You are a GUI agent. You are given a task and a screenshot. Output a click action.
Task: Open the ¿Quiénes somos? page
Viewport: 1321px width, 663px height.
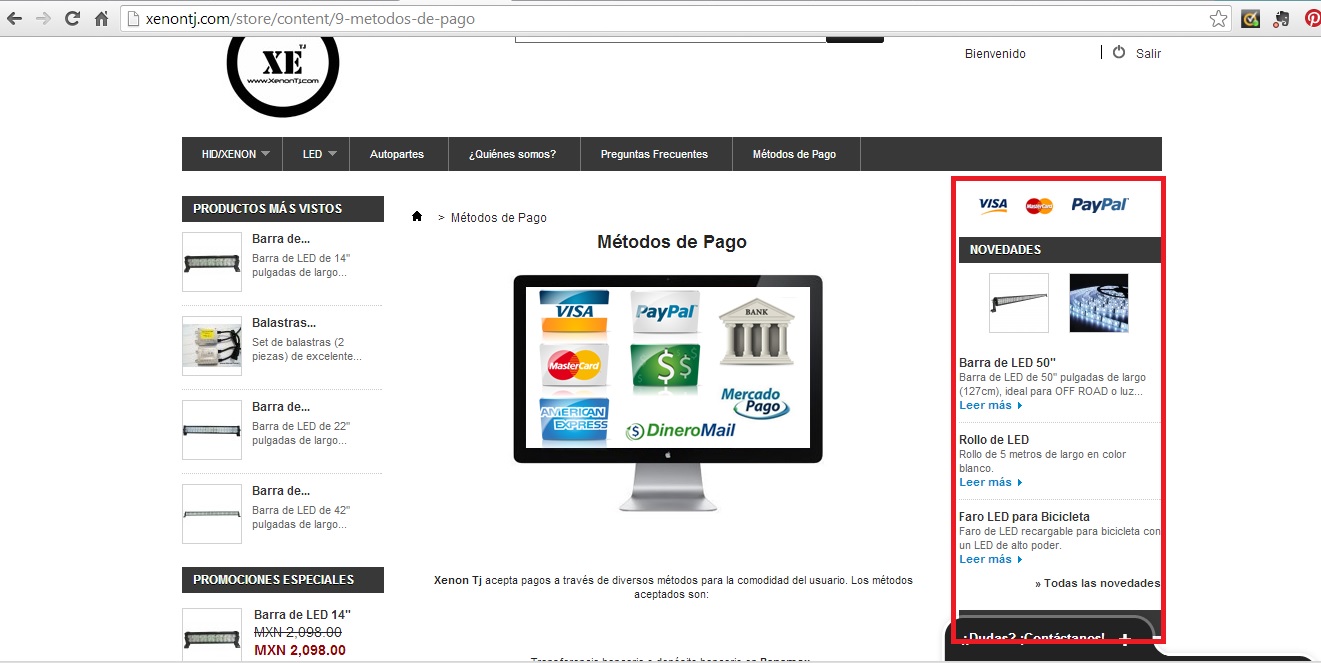[512, 154]
